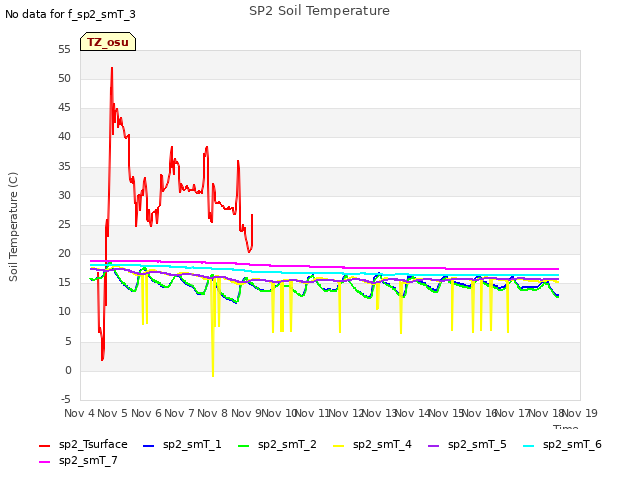Click the 45 y-axis tick label
Viewport: 640px width, 480px height.
(x=64, y=108)
